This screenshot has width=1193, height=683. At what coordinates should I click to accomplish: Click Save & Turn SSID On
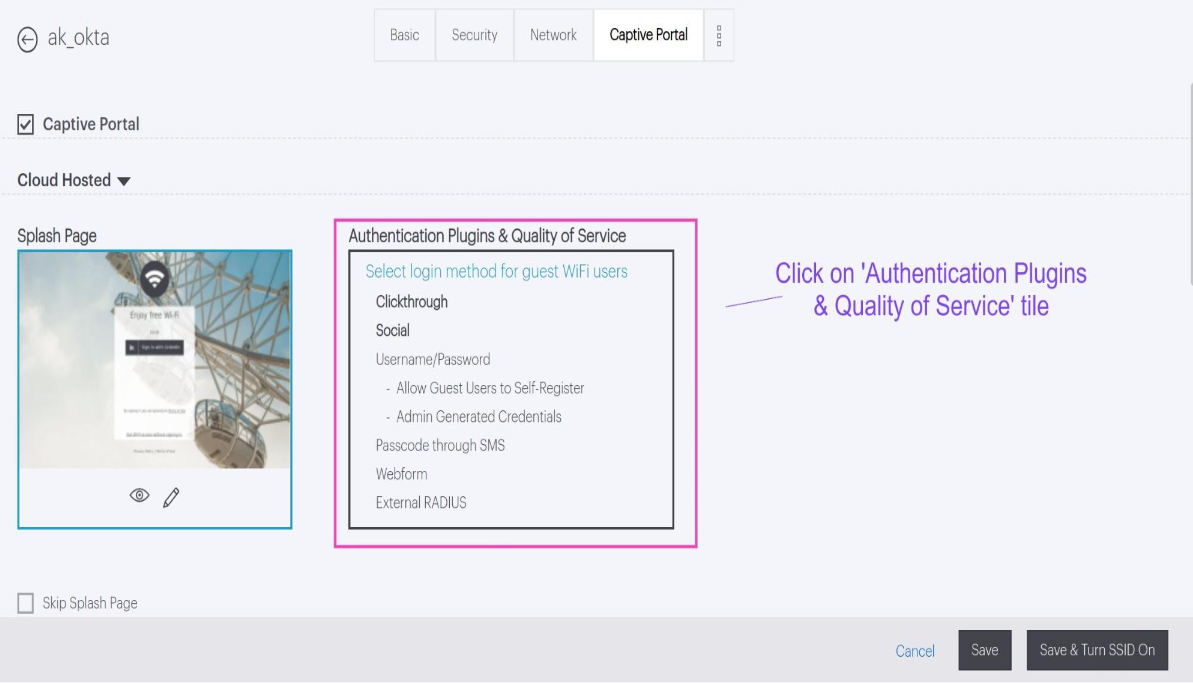pos(1097,650)
